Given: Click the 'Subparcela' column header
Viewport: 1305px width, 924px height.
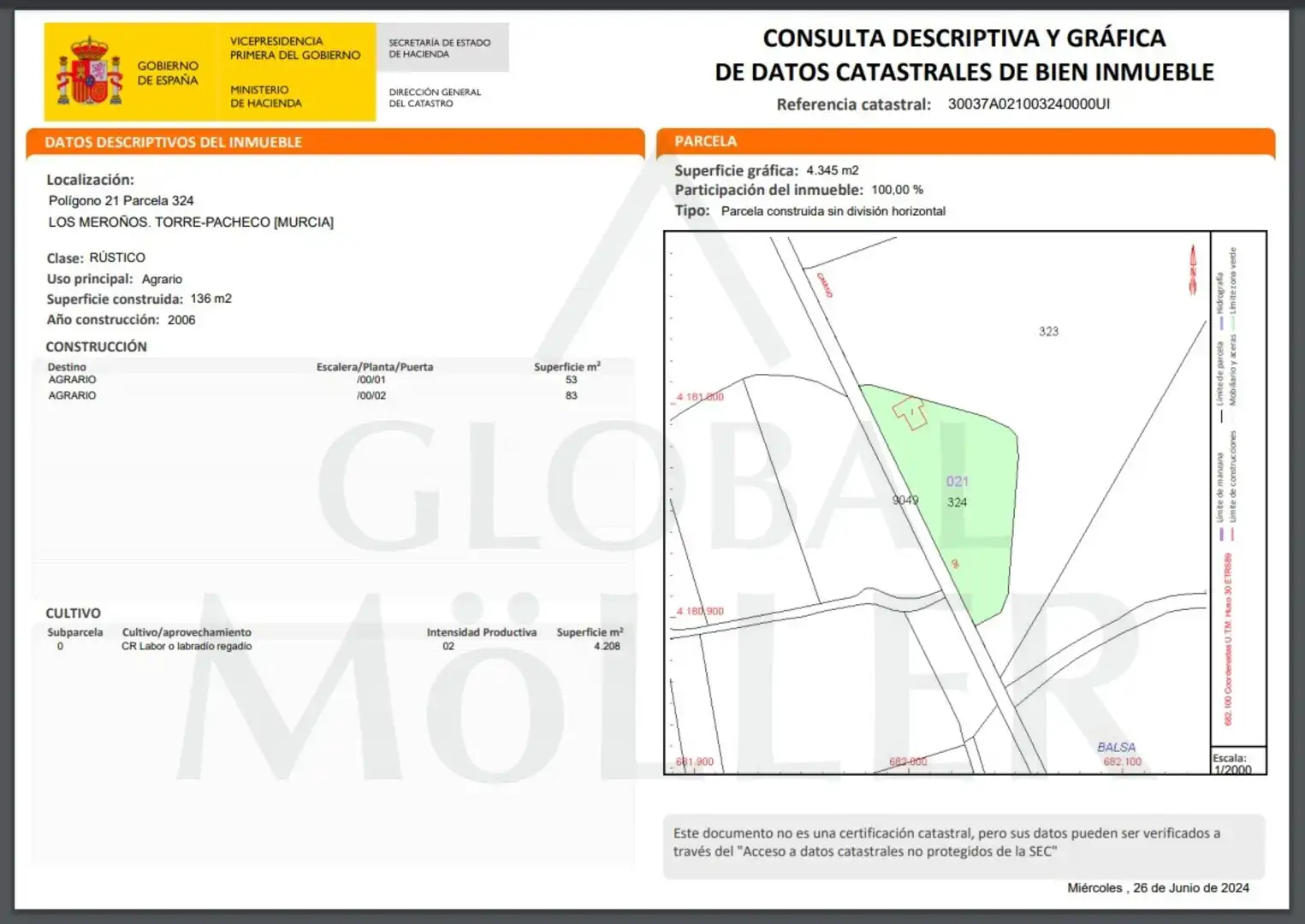Looking at the screenshot, I should (x=74, y=632).
